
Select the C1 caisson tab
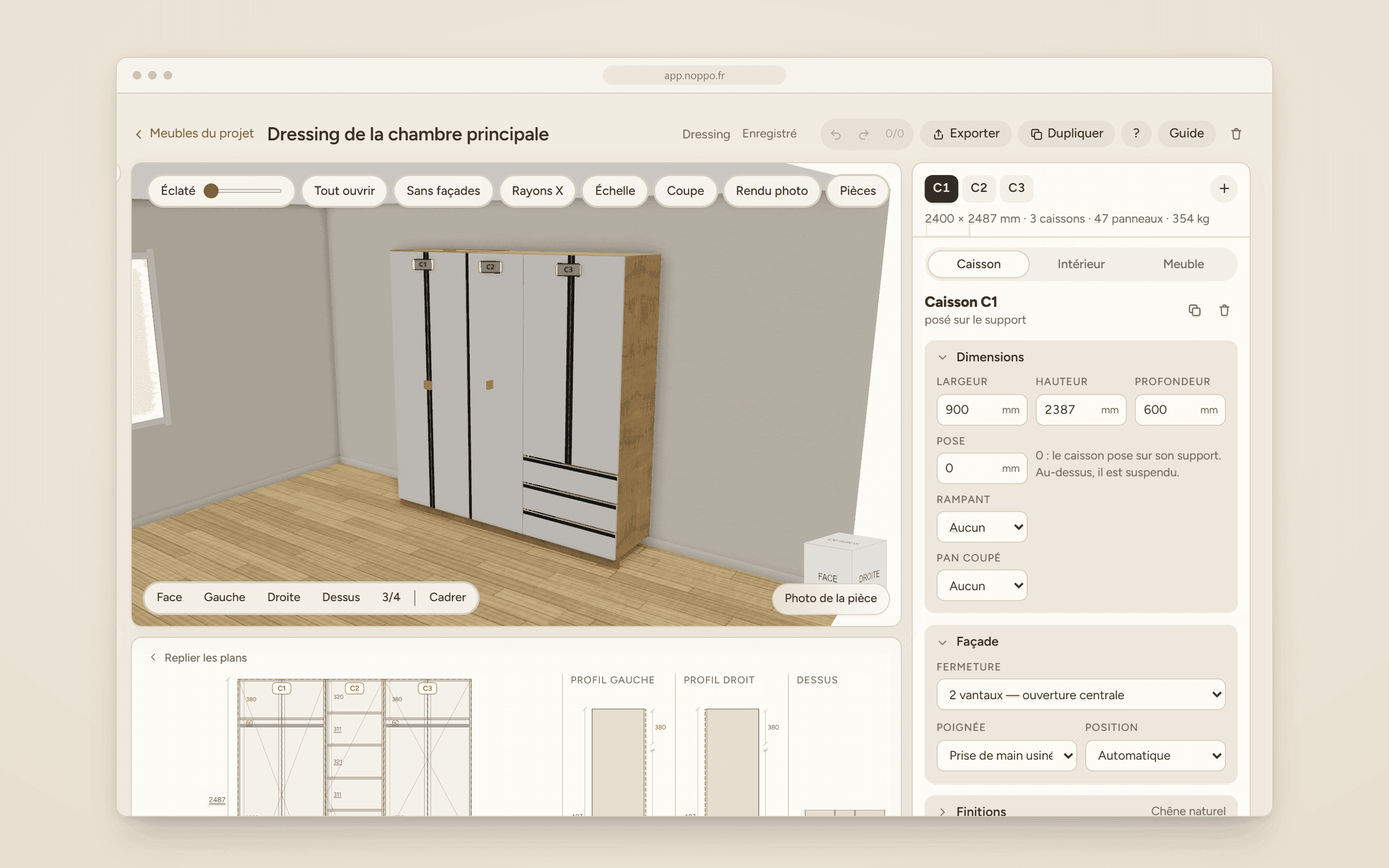coord(941,188)
